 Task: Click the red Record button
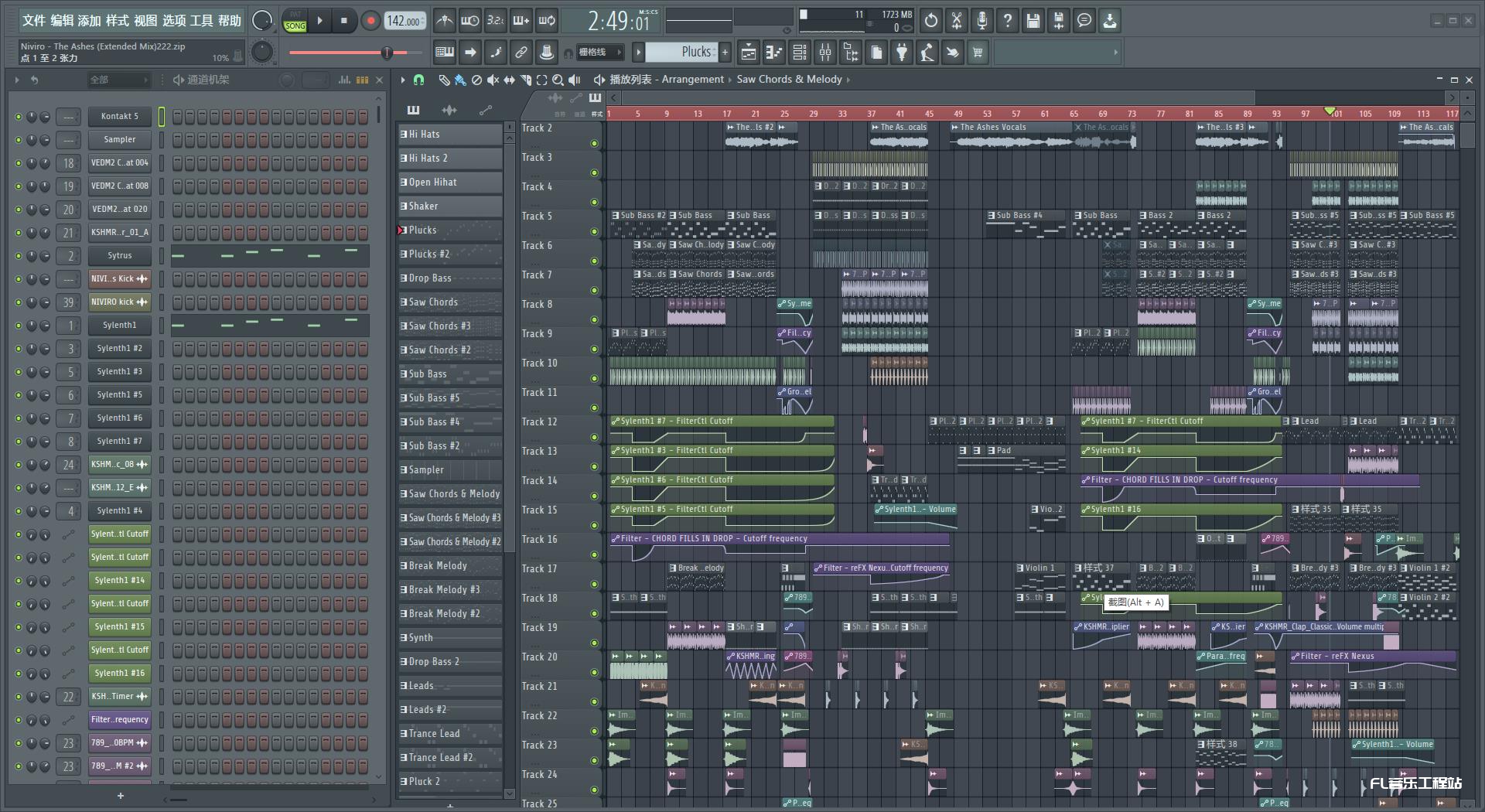pos(370,21)
